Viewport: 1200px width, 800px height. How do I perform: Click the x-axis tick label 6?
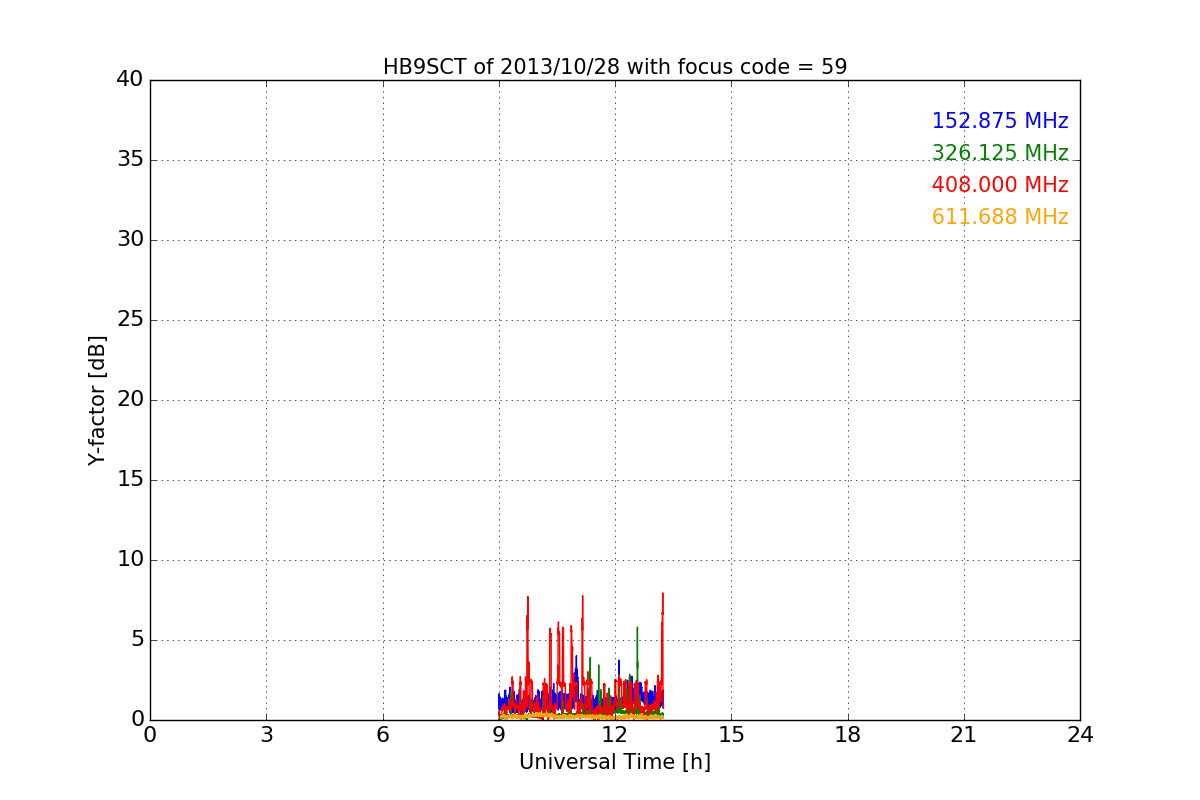[x=383, y=735]
